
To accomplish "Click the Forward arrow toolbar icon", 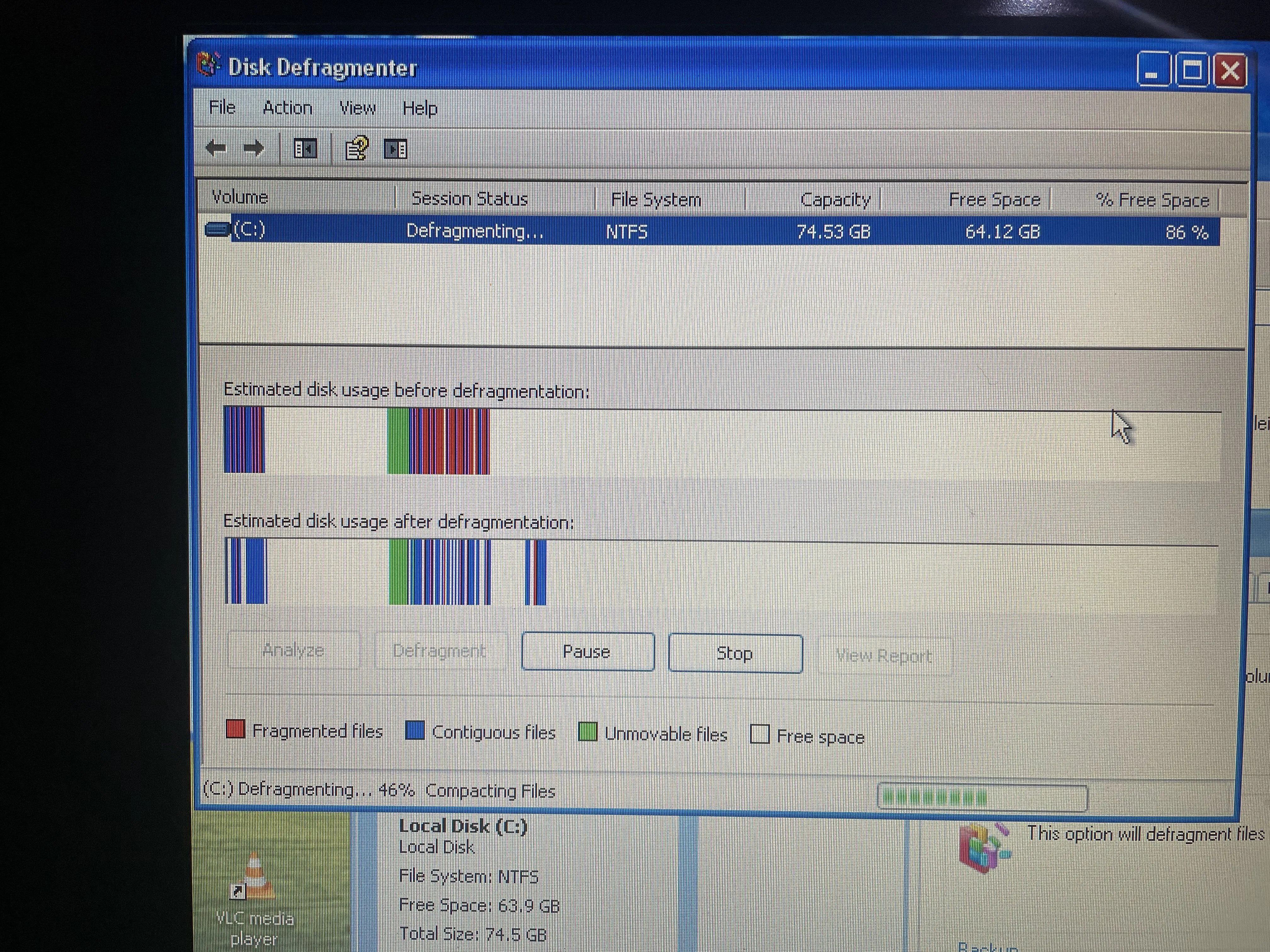I will click(x=254, y=148).
